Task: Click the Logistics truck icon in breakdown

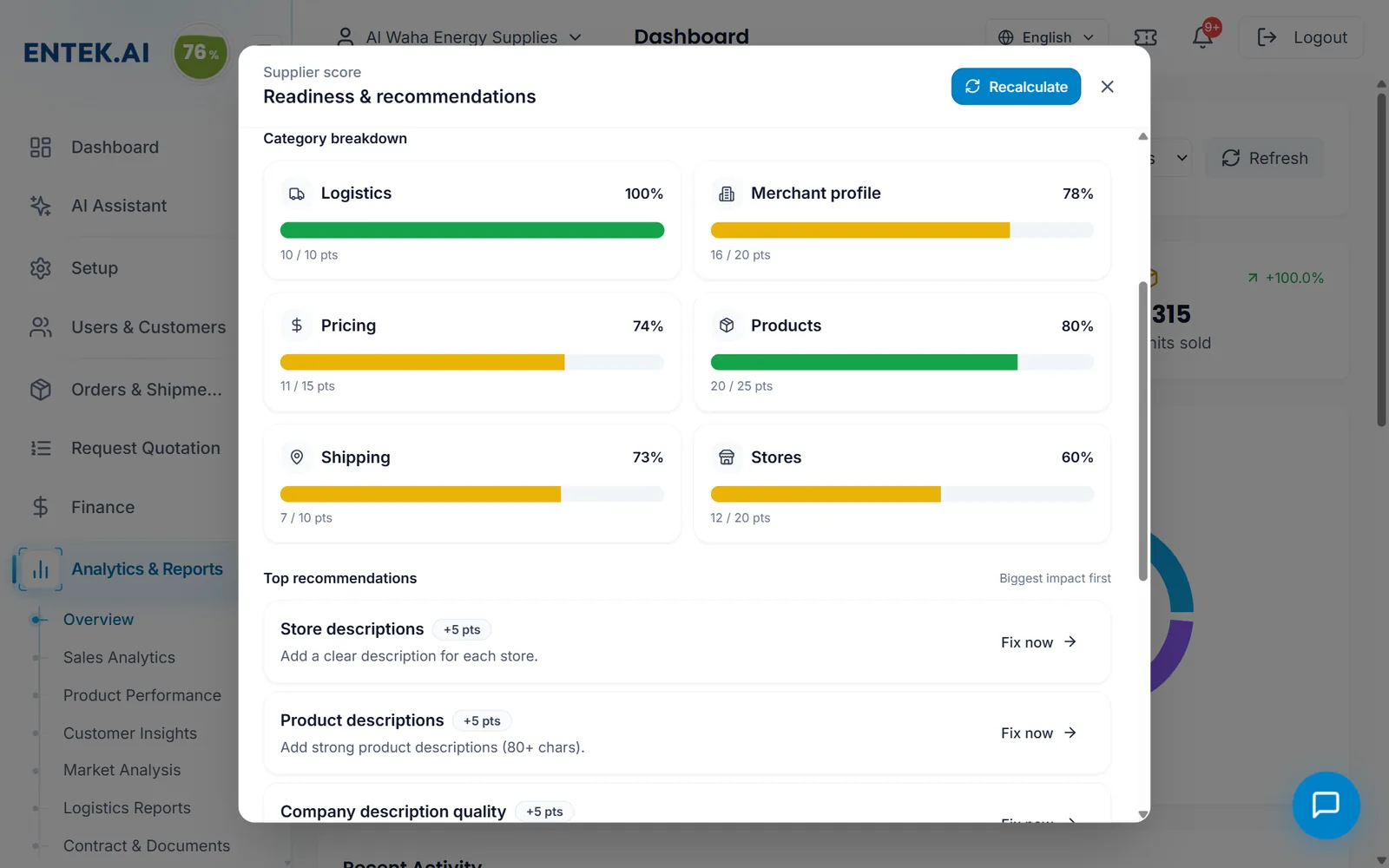Action: click(x=297, y=194)
